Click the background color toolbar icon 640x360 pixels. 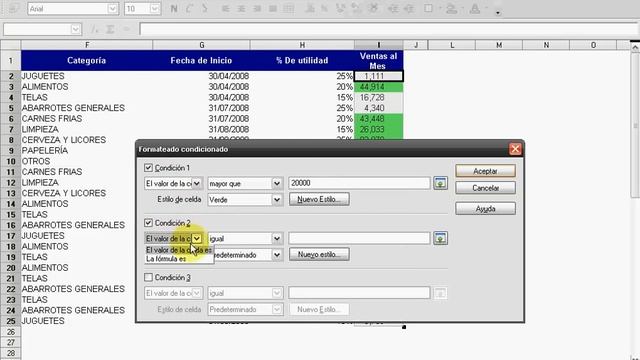[x=451, y=9]
